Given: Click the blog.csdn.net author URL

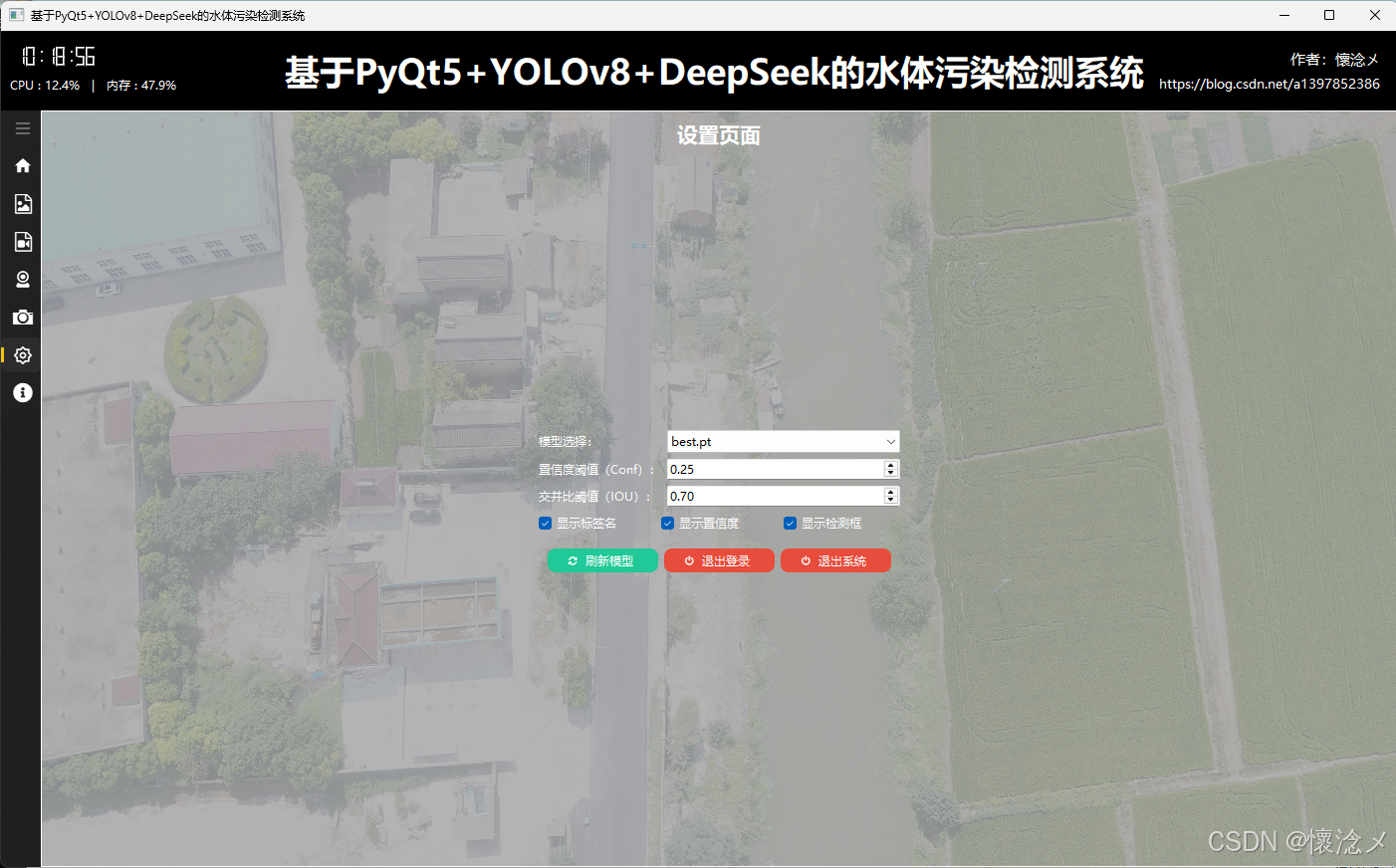Looking at the screenshot, I should 1270,84.
